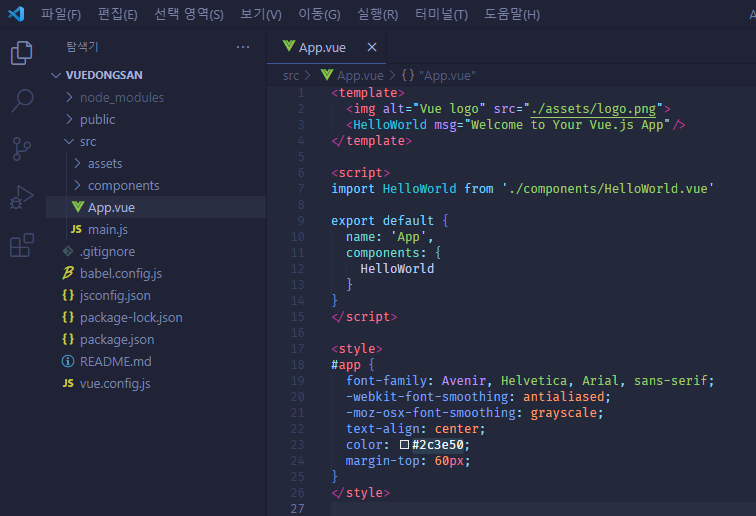
Task: Close the App.vue editor tab
Action: [x=372, y=47]
